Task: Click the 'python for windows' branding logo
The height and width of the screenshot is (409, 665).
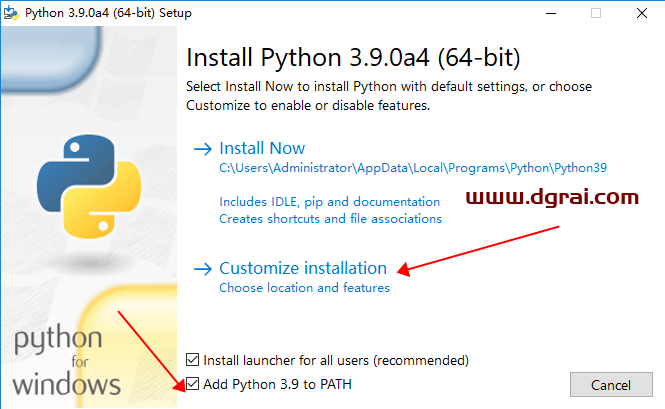Action: 67,360
